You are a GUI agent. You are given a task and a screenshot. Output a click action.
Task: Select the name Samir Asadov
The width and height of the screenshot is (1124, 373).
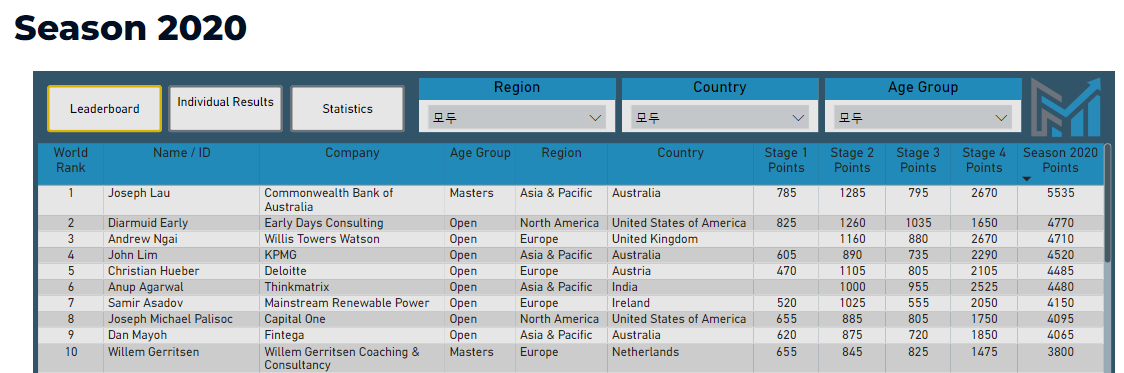click(142, 303)
